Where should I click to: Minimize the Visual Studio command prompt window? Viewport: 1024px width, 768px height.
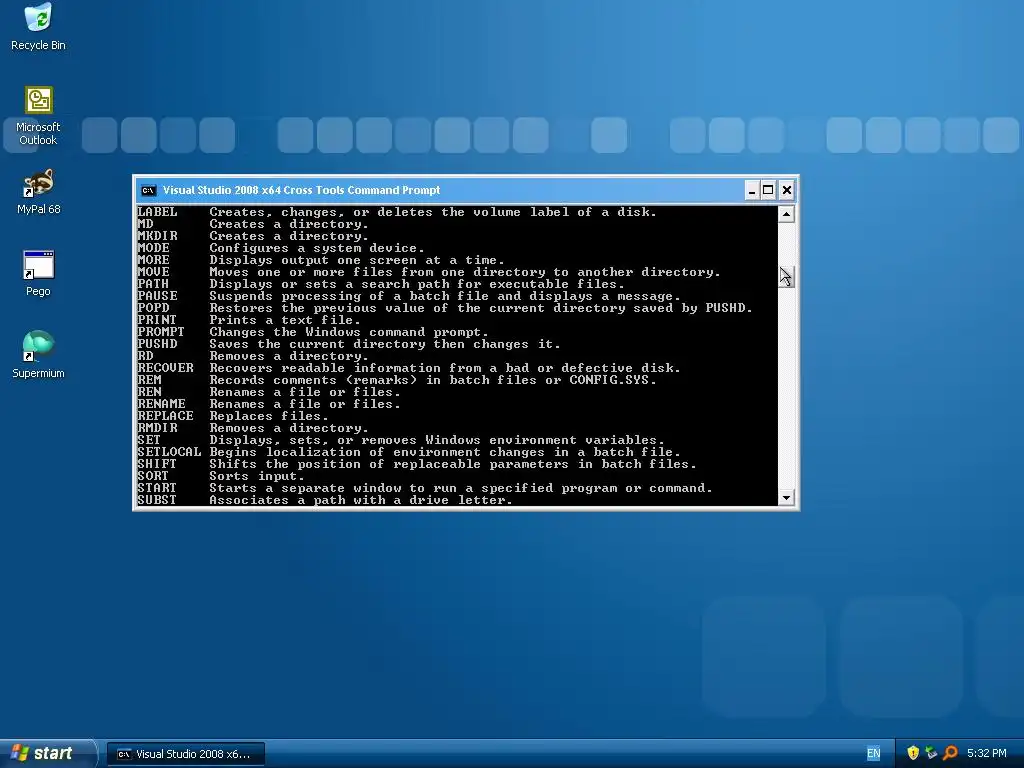coord(752,190)
